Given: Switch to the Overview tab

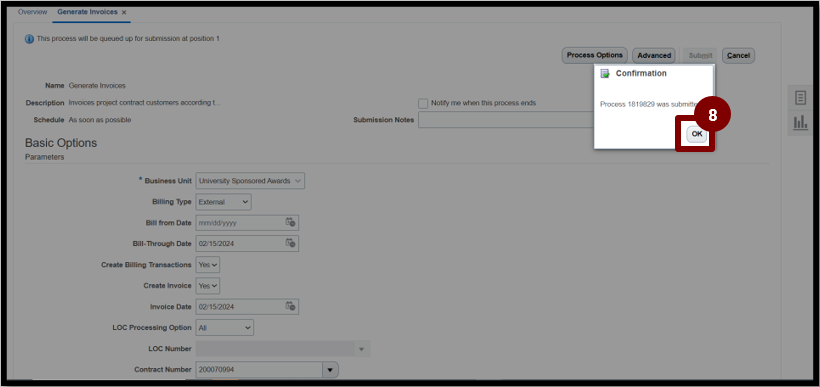Looking at the screenshot, I should tap(32, 12).
